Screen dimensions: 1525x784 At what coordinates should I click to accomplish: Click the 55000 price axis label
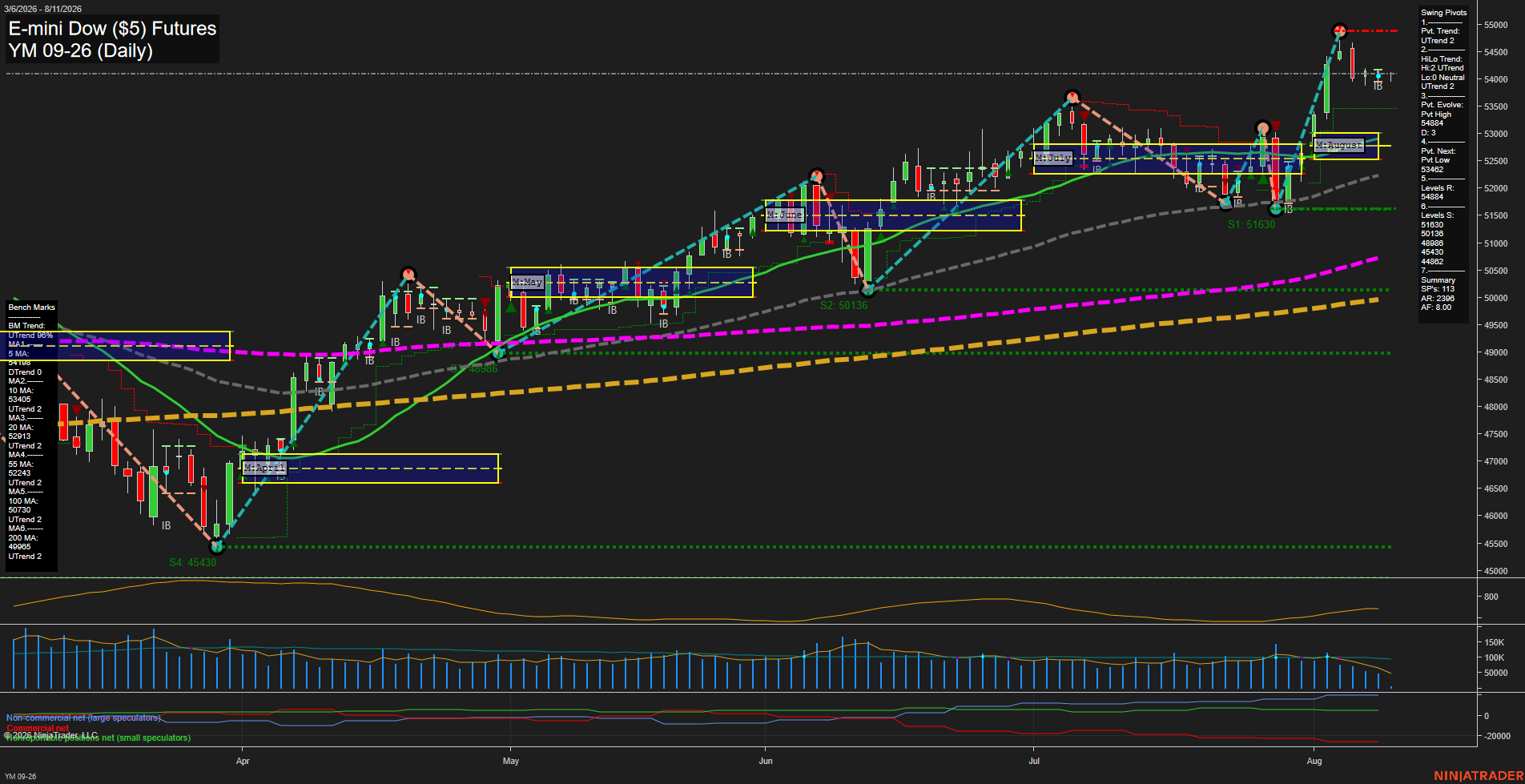click(1495, 25)
